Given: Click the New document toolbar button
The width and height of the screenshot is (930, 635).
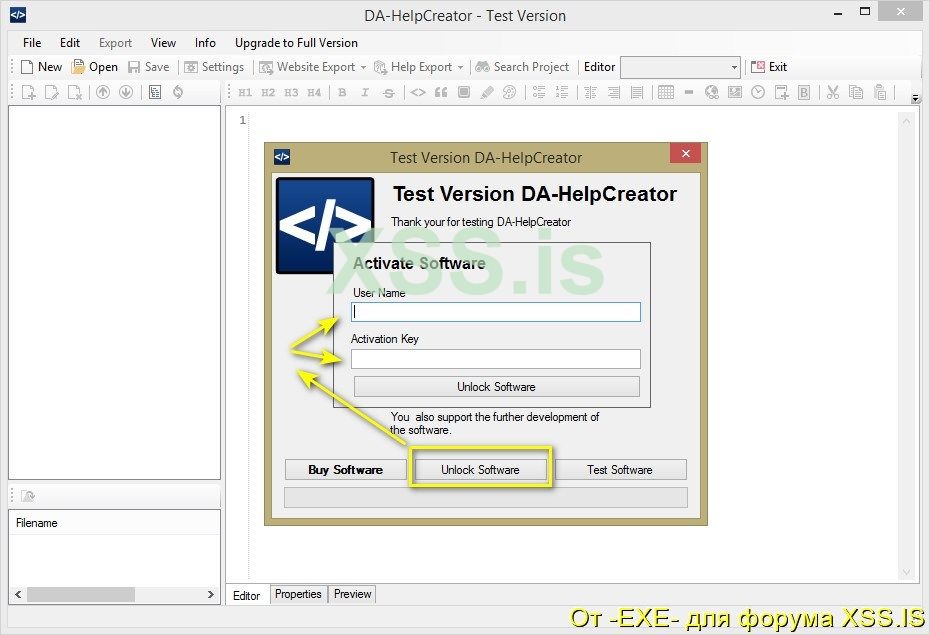Looking at the screenshot, I should 41,67.
